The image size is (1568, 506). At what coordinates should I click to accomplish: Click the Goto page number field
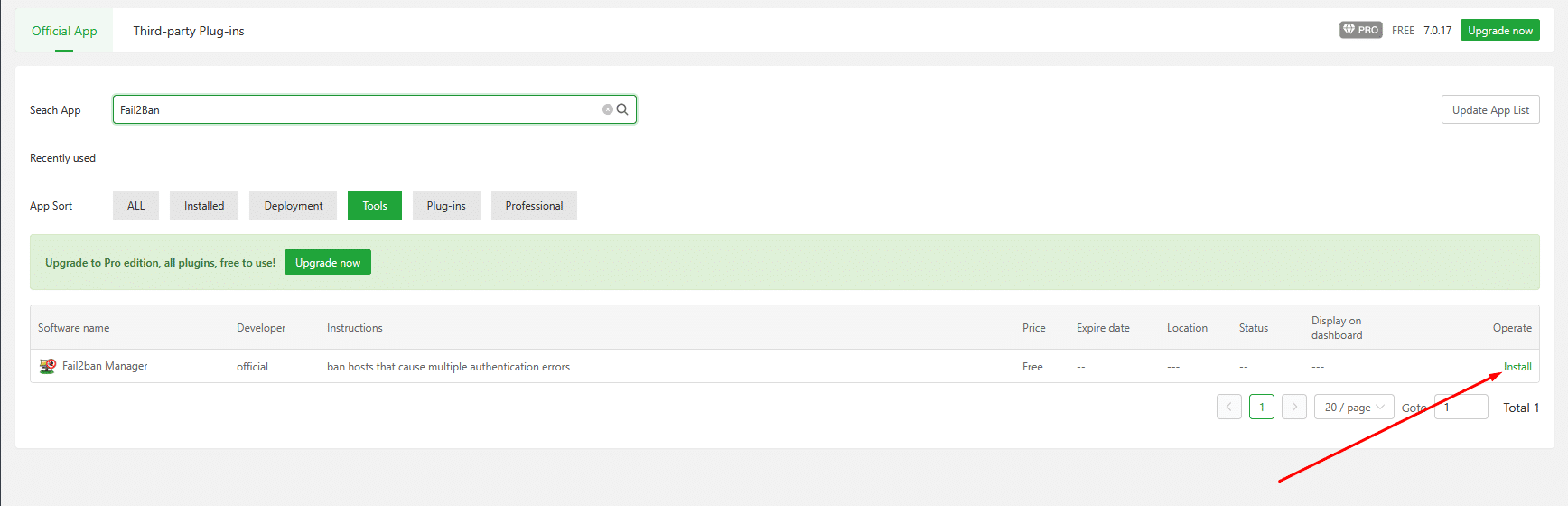(1461, 407)
